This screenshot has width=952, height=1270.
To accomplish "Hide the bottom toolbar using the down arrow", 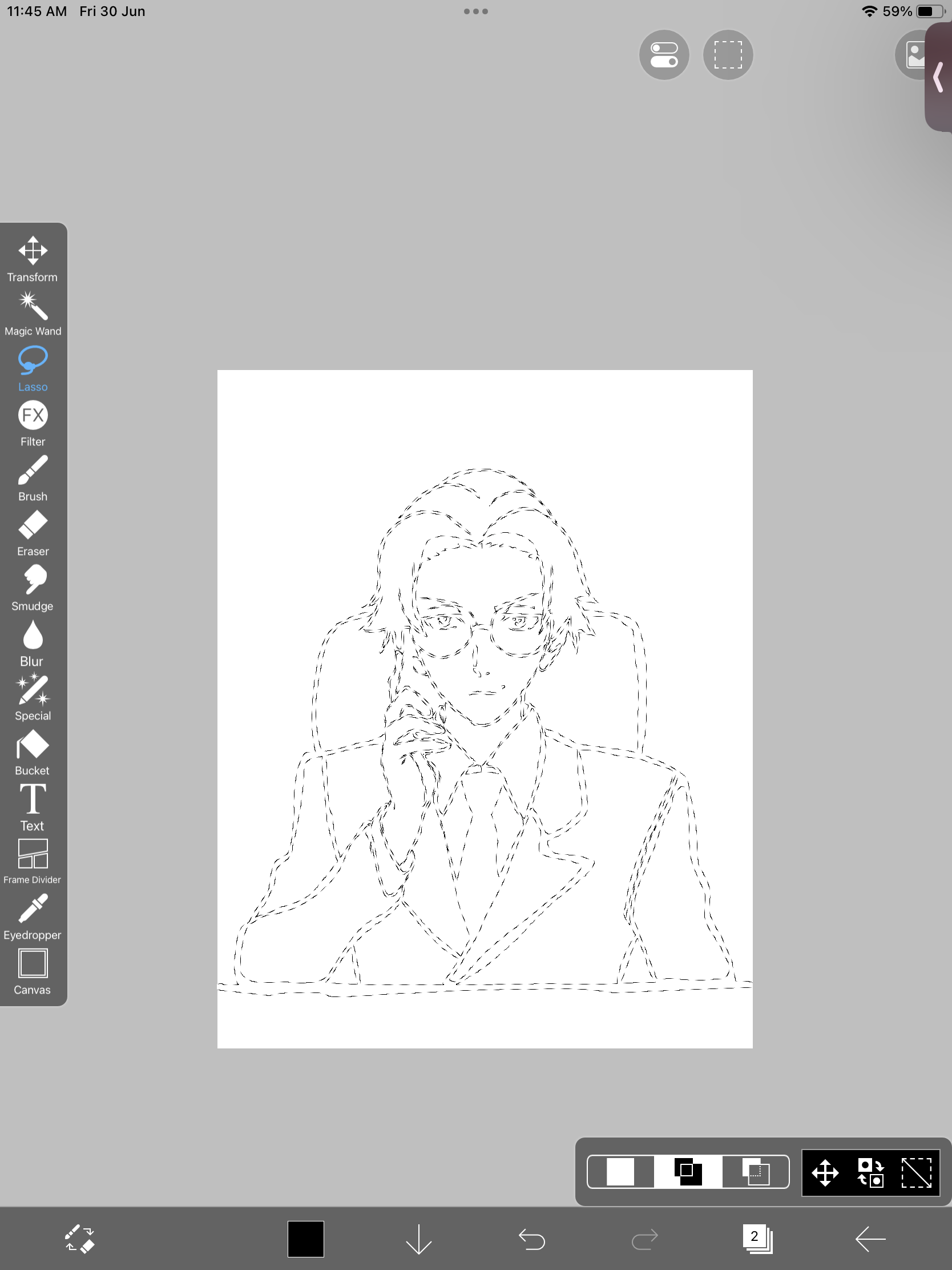I will (x=420, y=1240).
